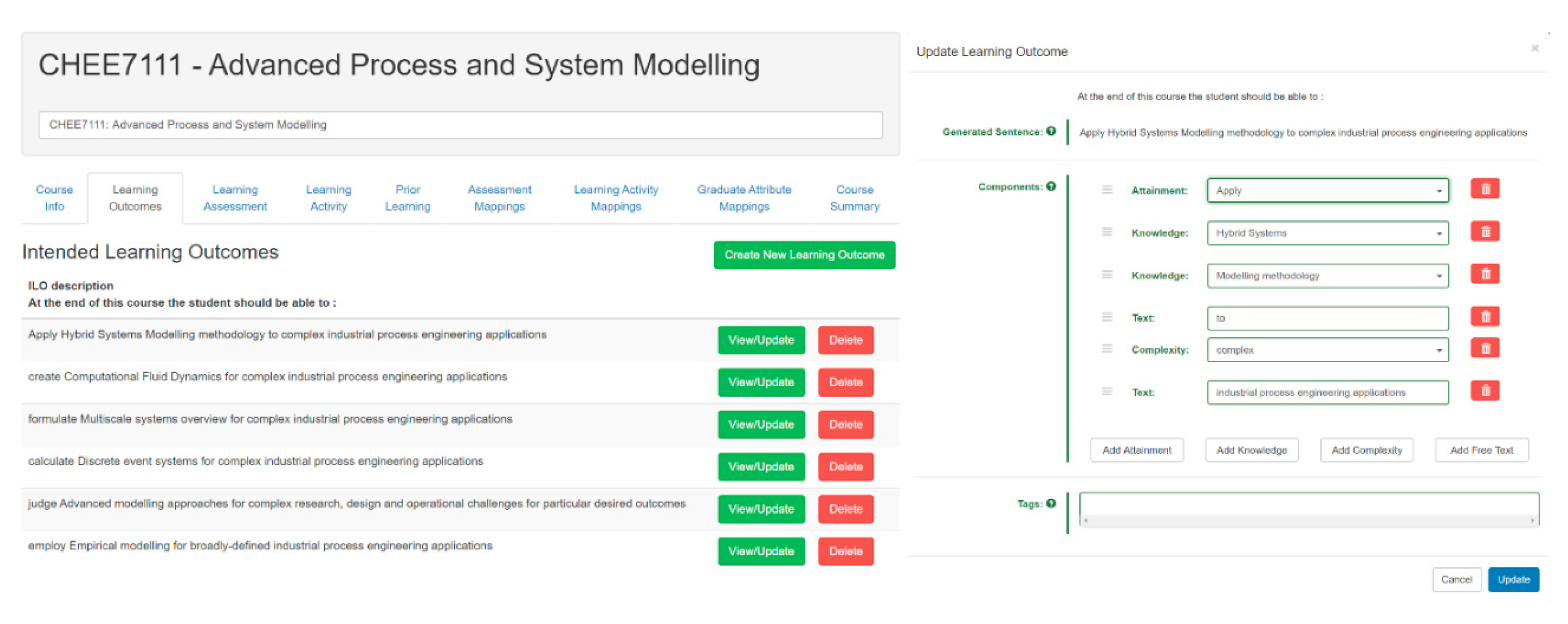The height and width of the screenshot is (624, 1568).
Task: Switch to the Learning Assessment tab
Action: point(235,198)
